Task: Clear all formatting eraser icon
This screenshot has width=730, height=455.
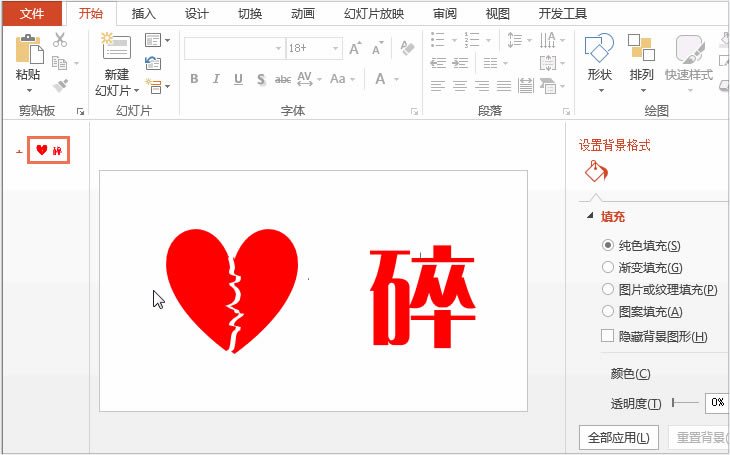Action: click(x=407, y=48)
